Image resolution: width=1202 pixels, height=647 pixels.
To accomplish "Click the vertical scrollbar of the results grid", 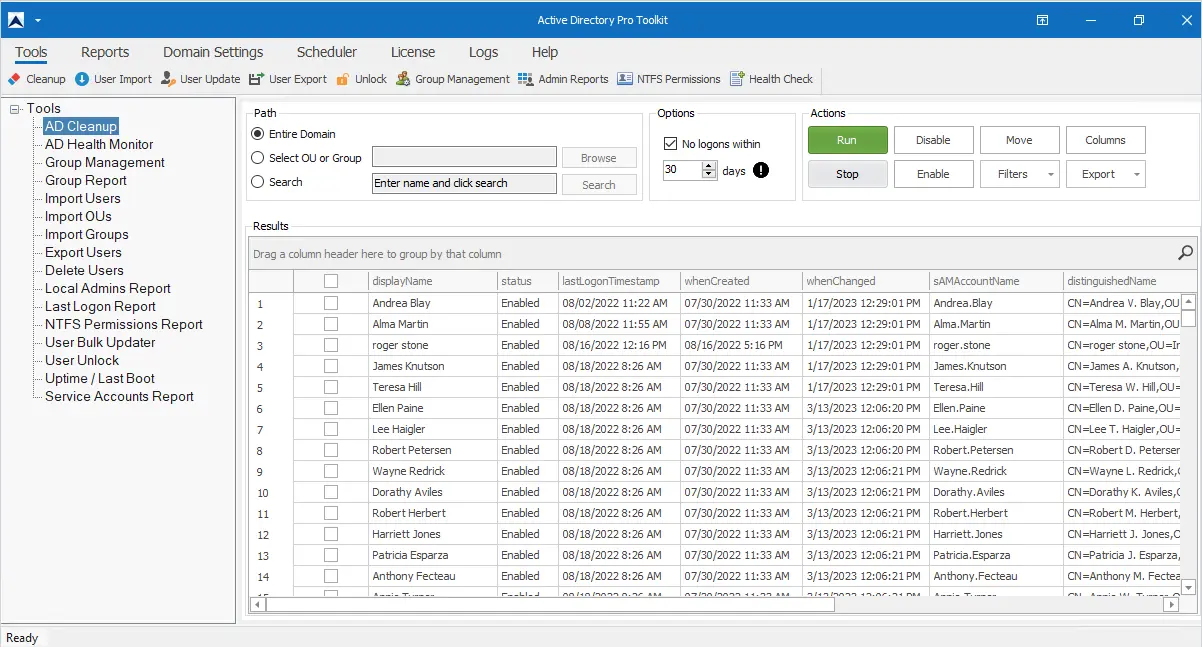I will [1188, 444].
